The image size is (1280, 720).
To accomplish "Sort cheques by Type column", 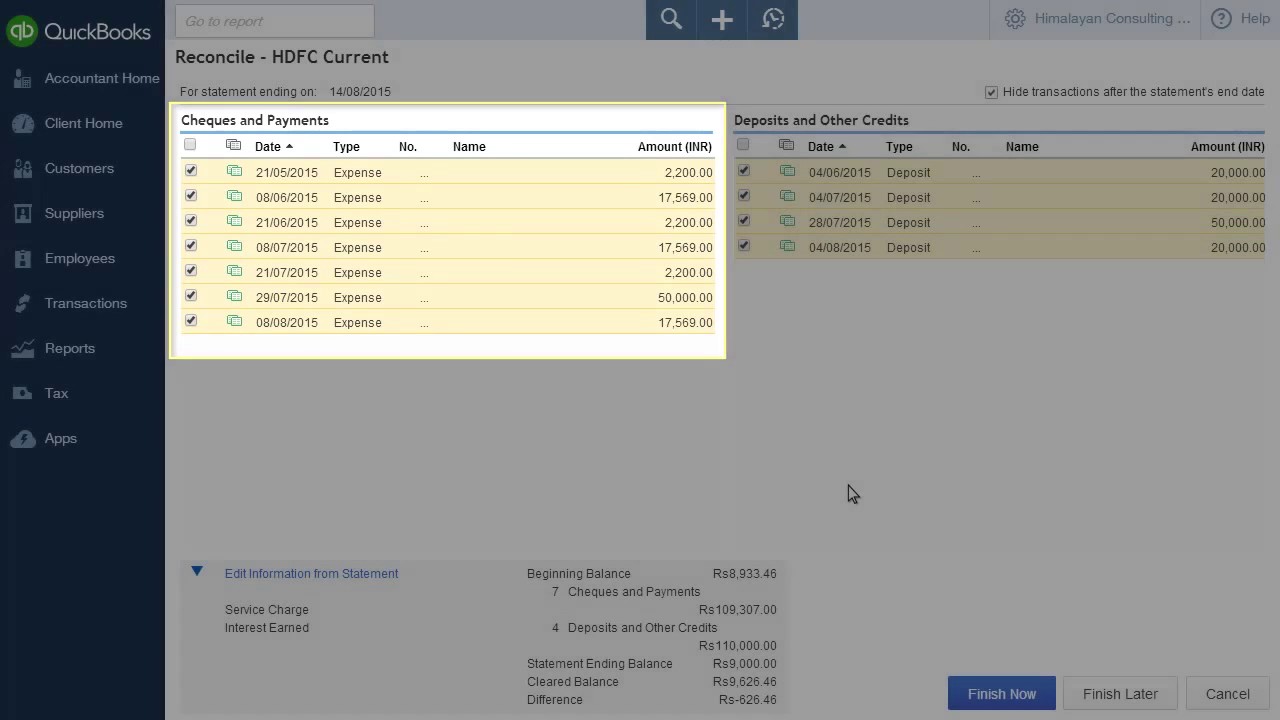I will click(x=346, y=147).
